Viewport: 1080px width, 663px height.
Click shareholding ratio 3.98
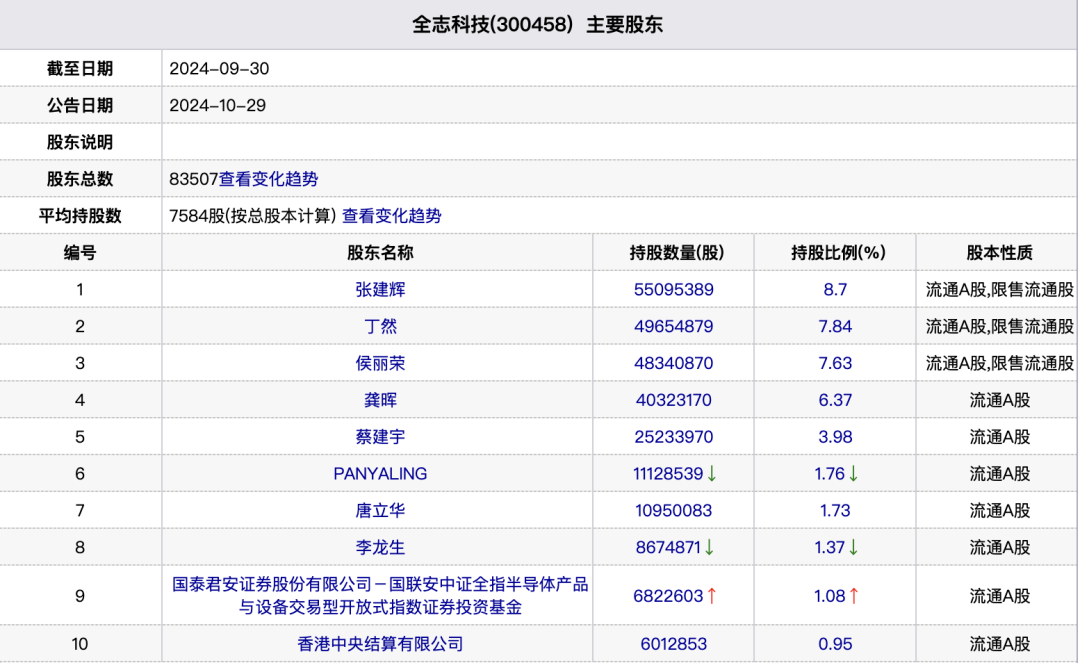click(x=835, y=437)
